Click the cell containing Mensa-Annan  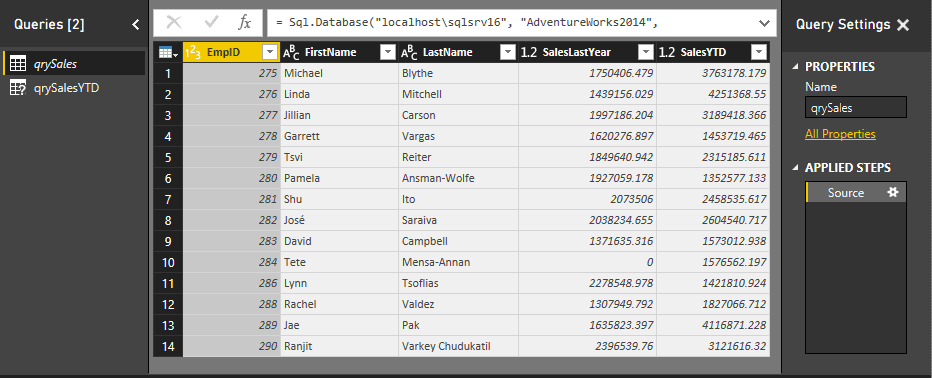tap(458, 262)
